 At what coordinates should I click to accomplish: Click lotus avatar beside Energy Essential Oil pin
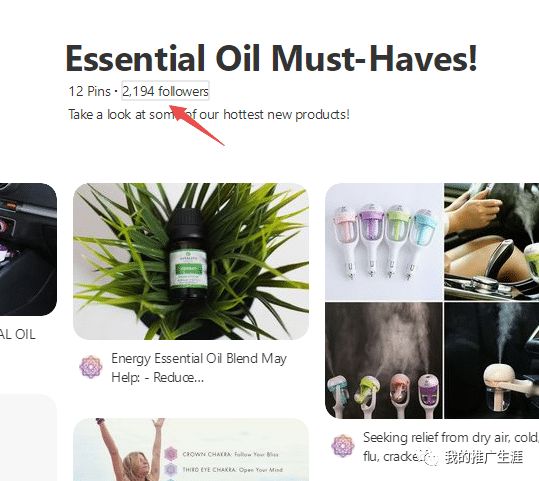click(x=91, y=367)
